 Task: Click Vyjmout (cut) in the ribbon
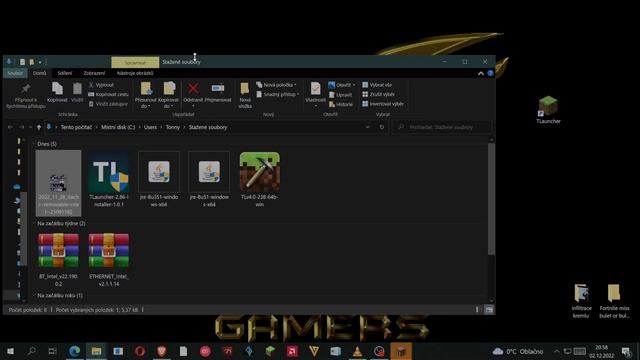101,85
